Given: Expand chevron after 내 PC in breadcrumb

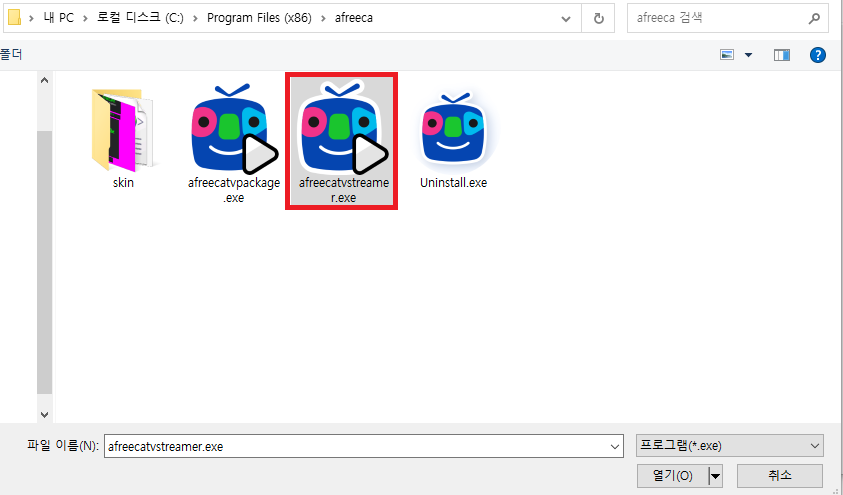Looking at the screenshot, I should [85, 18].
